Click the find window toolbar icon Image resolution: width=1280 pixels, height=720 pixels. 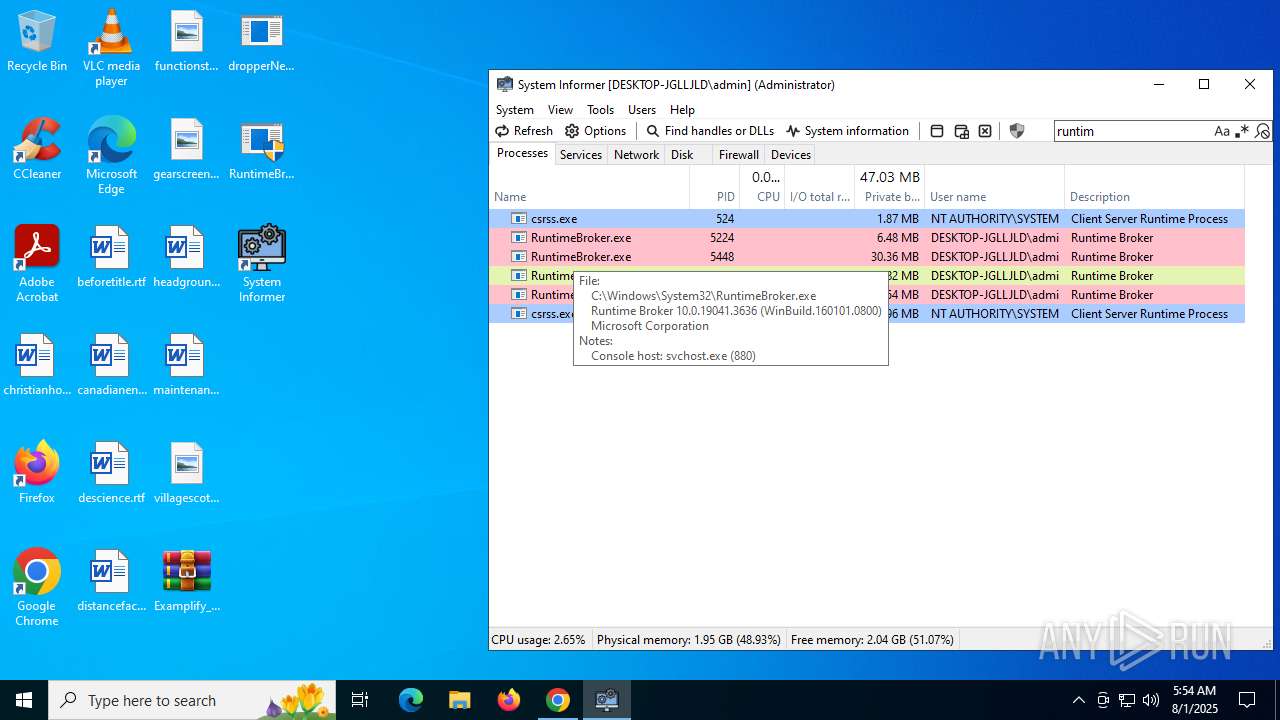click(x=937, y=131)
